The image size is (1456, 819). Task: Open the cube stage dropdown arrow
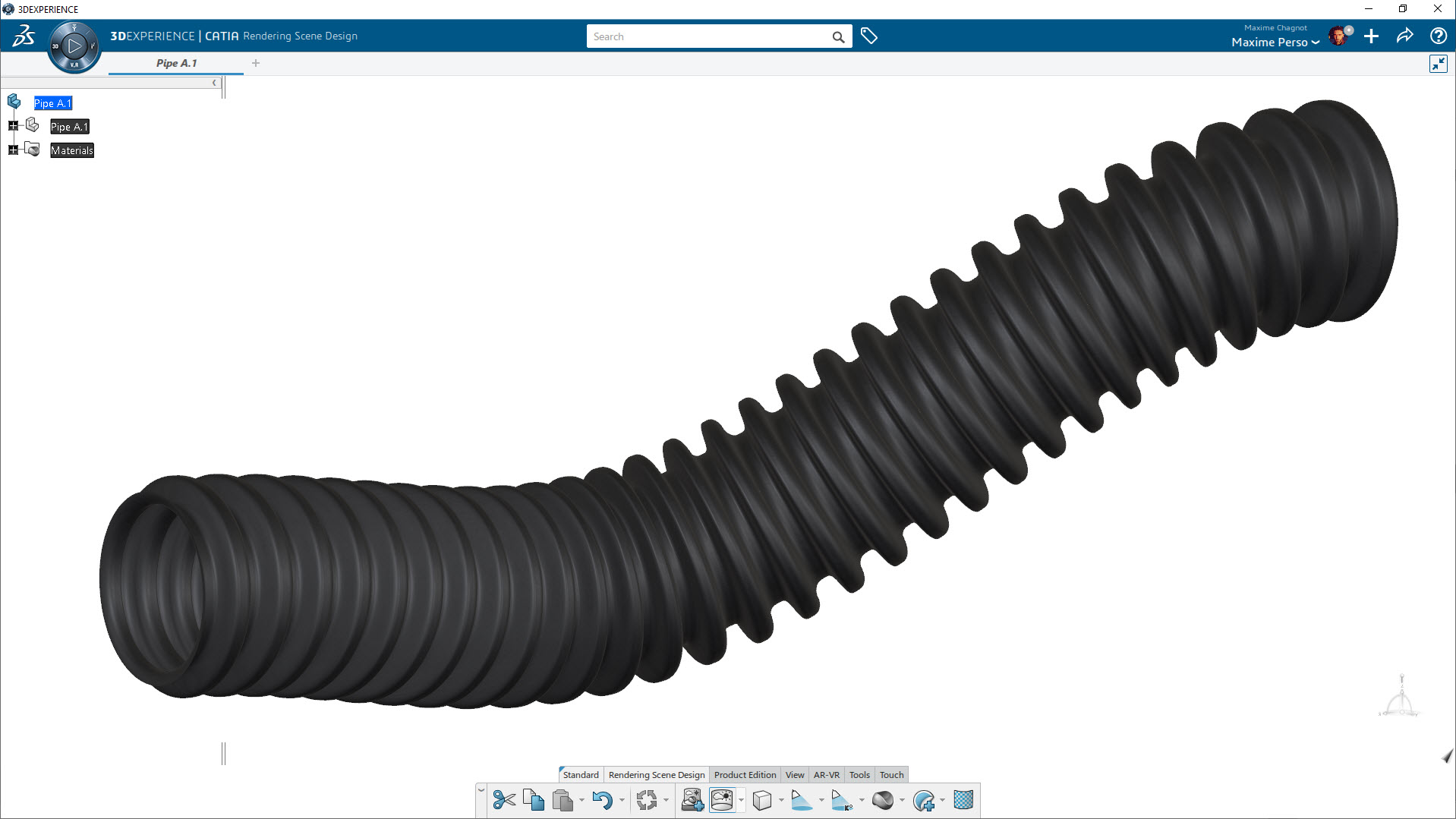(781, 800)
